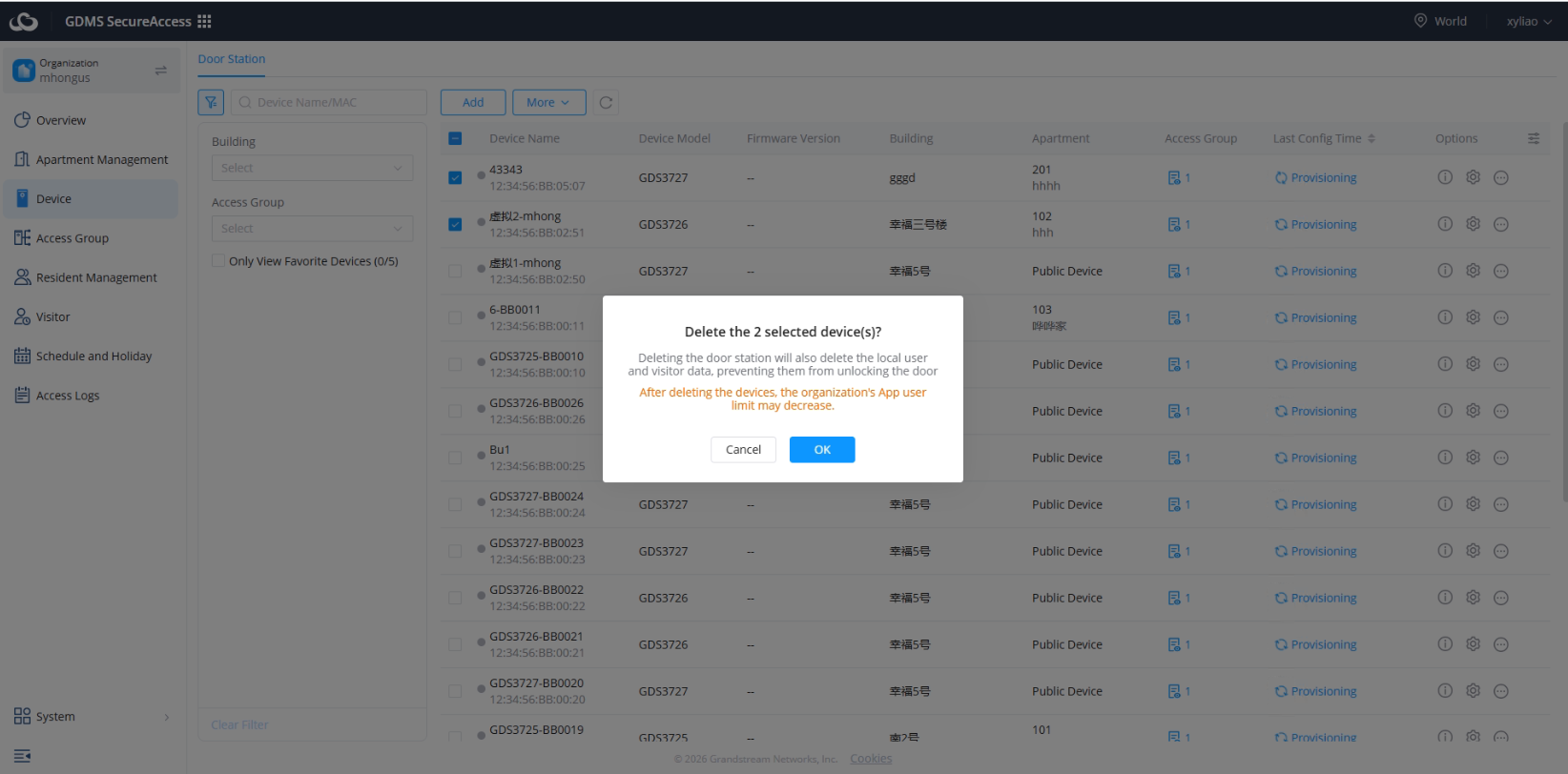
Task: Navigate to Resident Management
Action: [92, 277]
